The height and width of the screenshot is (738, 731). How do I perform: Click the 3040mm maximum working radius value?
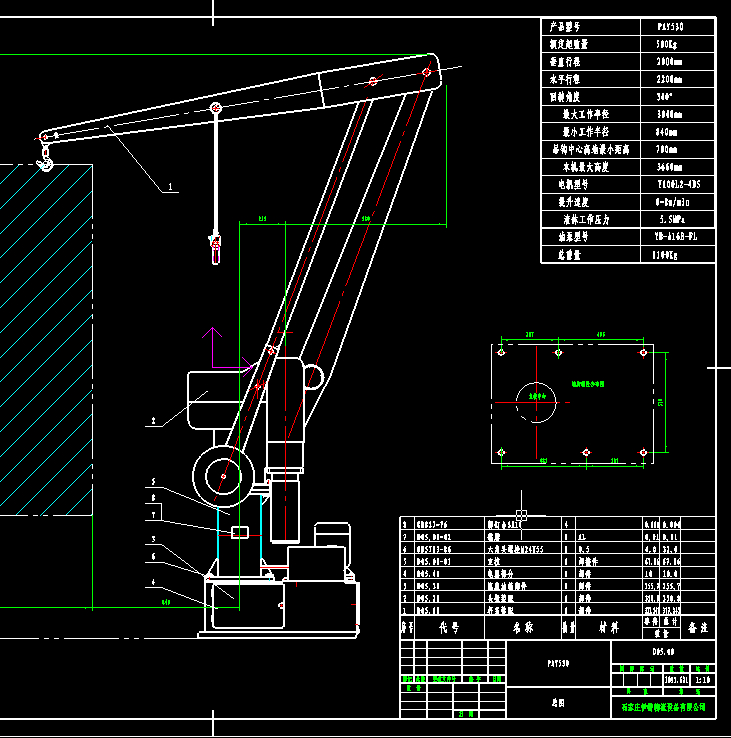tap(669, 114)
